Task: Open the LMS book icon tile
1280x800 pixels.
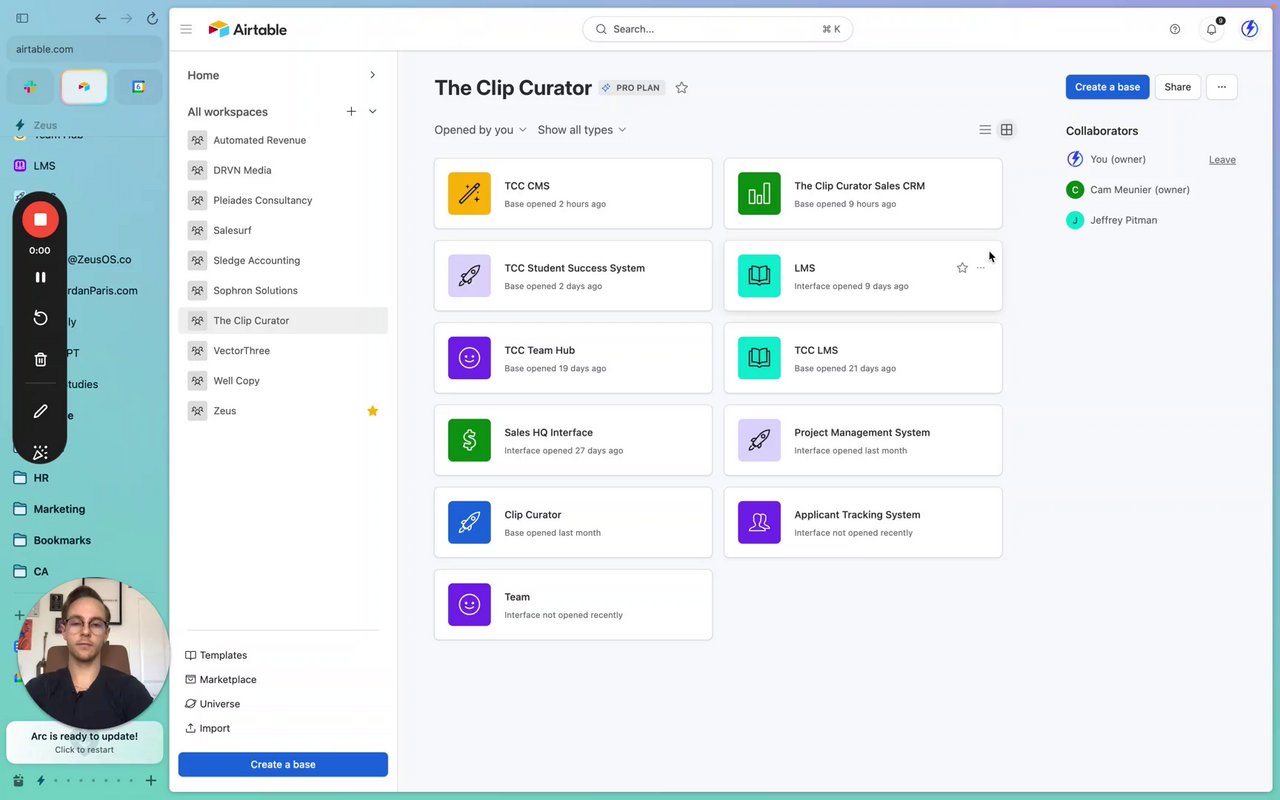Action: tap(759, 276)
